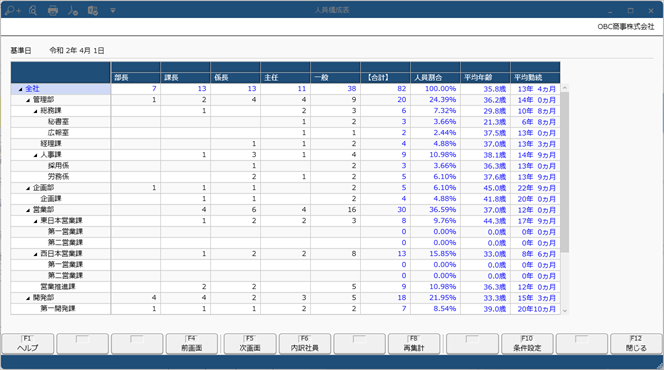Go to next screen with F5 次画面
Image resolution: width=664 pixels, height=370 pixels.
(250, 344)
